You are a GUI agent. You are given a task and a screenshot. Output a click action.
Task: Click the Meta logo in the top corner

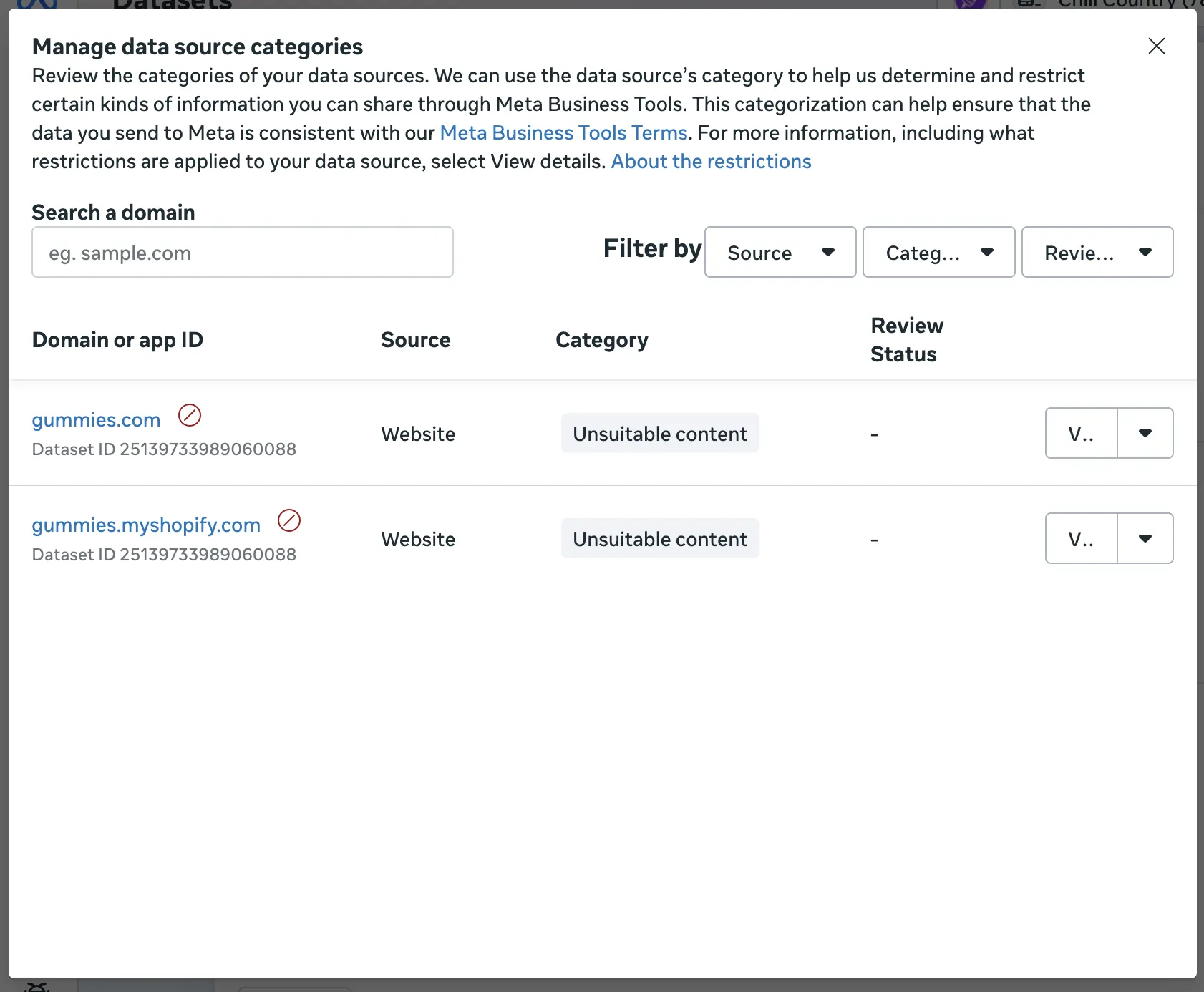pyautogui.click(x=37, y=6)
